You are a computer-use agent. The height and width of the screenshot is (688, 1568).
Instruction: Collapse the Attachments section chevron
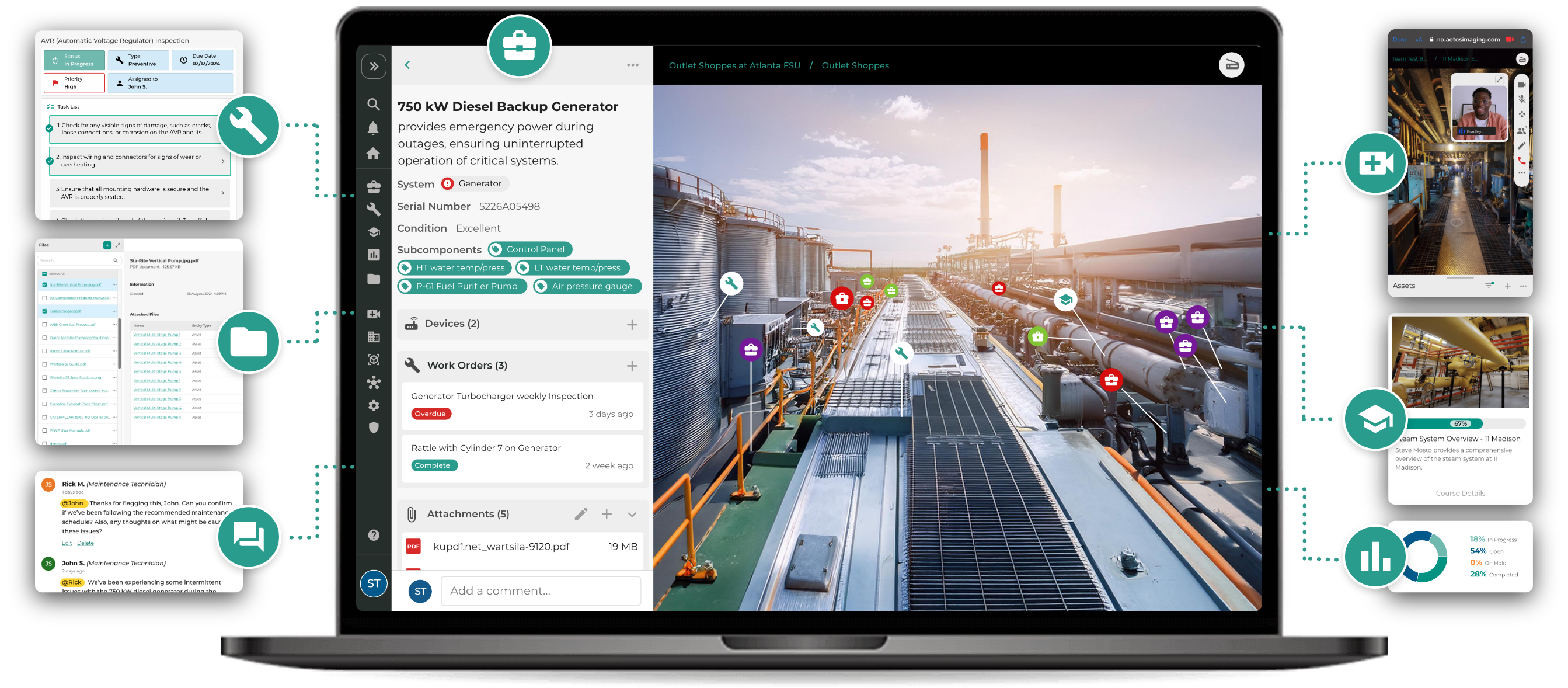tap(632, 515)
